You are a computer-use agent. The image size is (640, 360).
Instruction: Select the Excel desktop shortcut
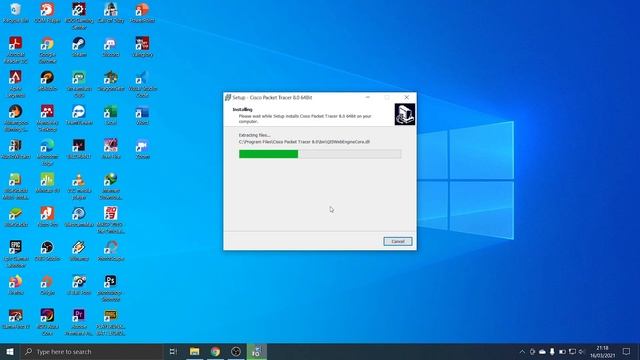[111, 115]
